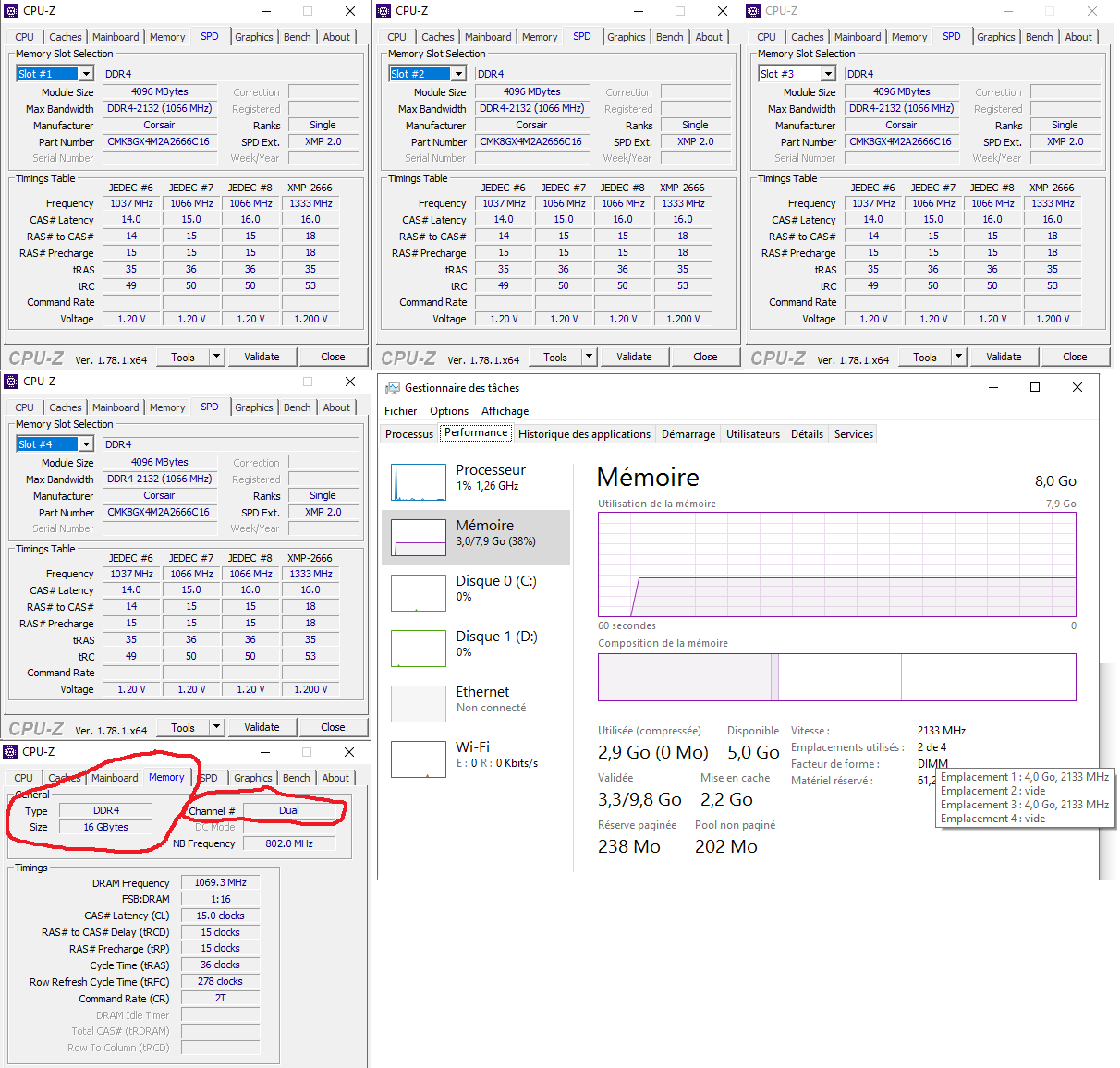
Task: Click Size 16 GBytes field in Memory window
Action: [105, 827]
